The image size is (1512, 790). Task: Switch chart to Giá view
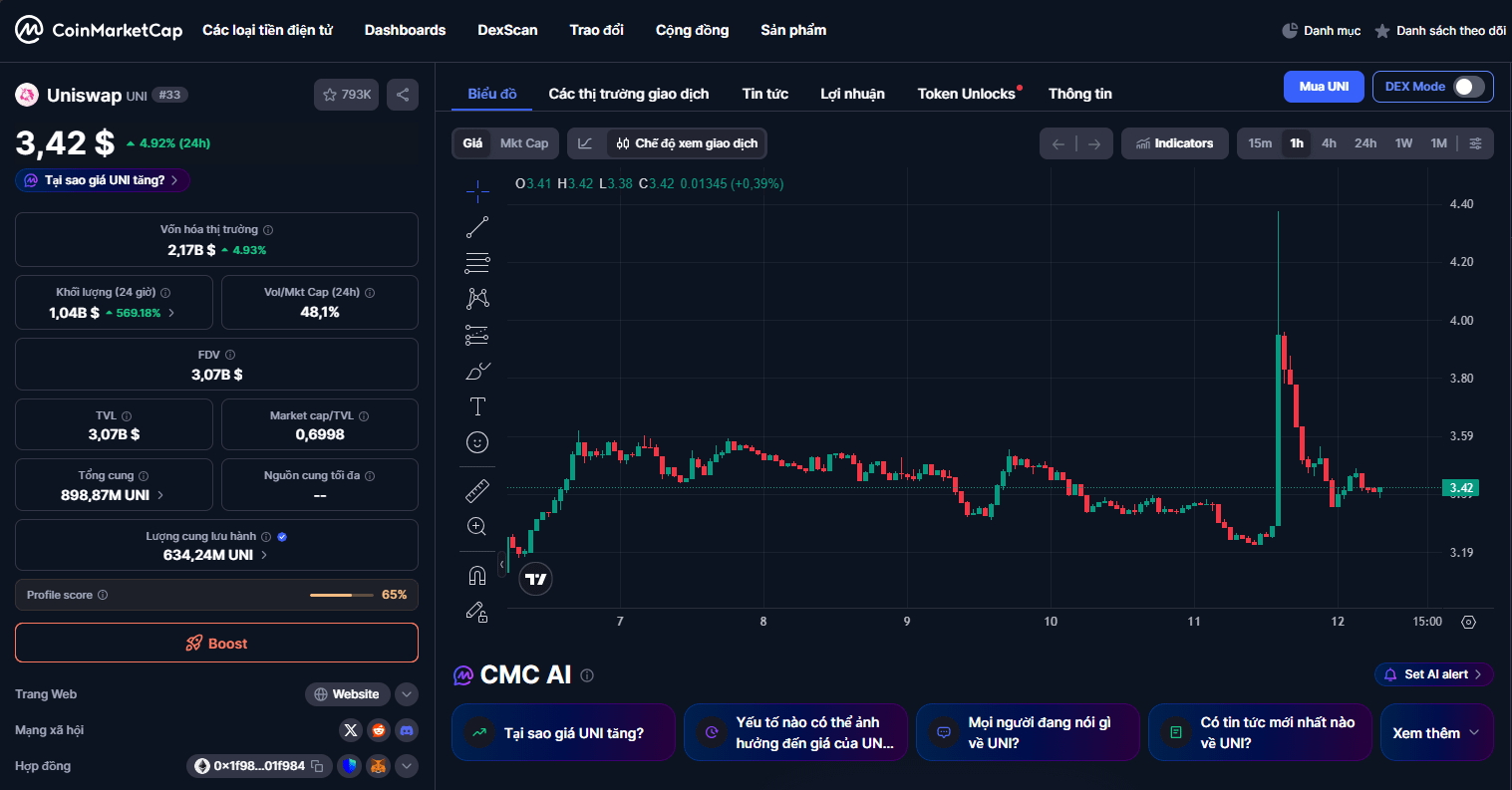coord(472,143)
